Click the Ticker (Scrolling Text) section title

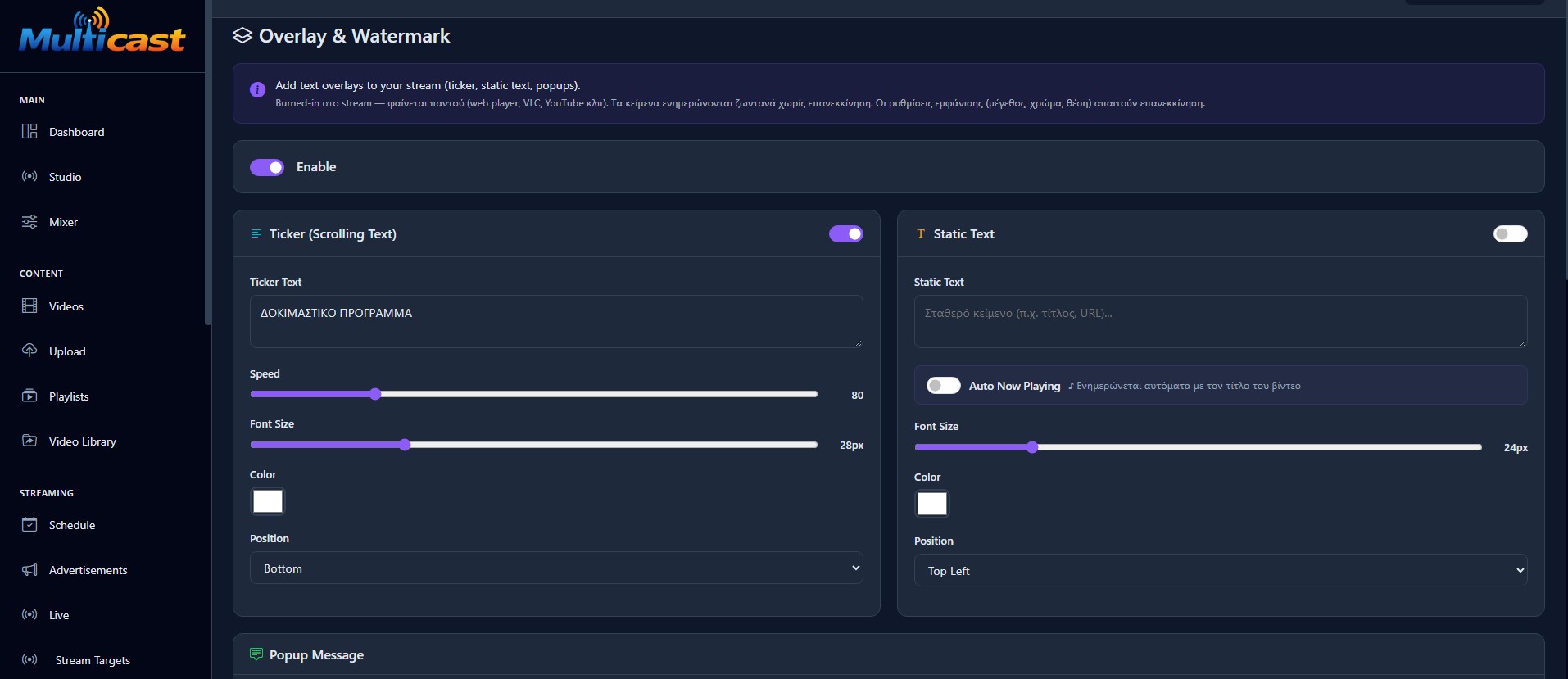(333, 234)
